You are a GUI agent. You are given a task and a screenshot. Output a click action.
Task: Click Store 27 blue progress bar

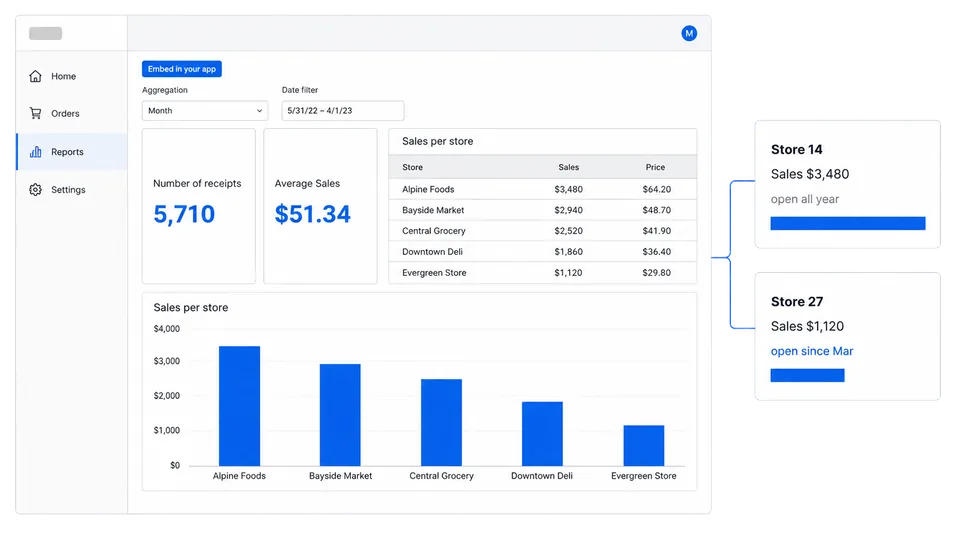(x=808, y=375)
